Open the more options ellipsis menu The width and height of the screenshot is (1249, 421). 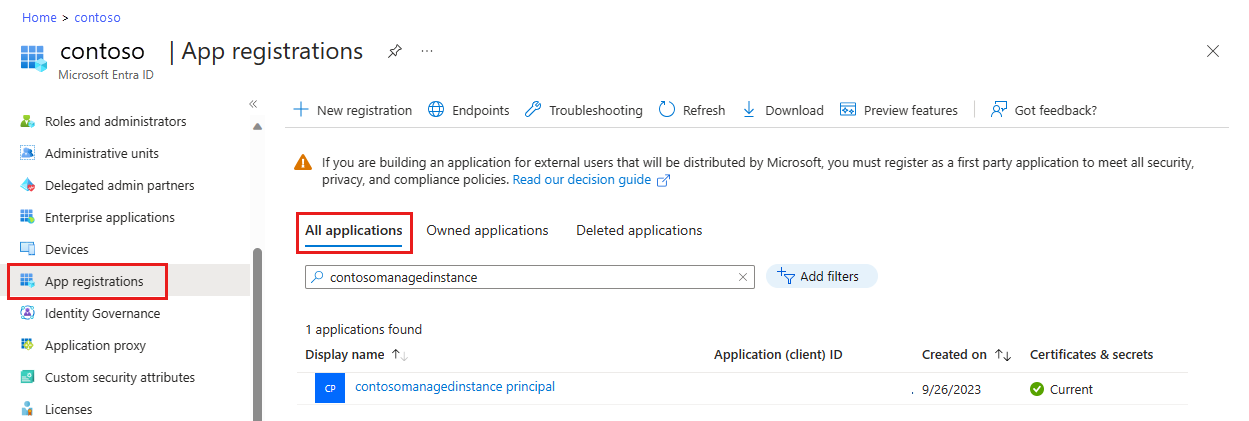(427, 51)
